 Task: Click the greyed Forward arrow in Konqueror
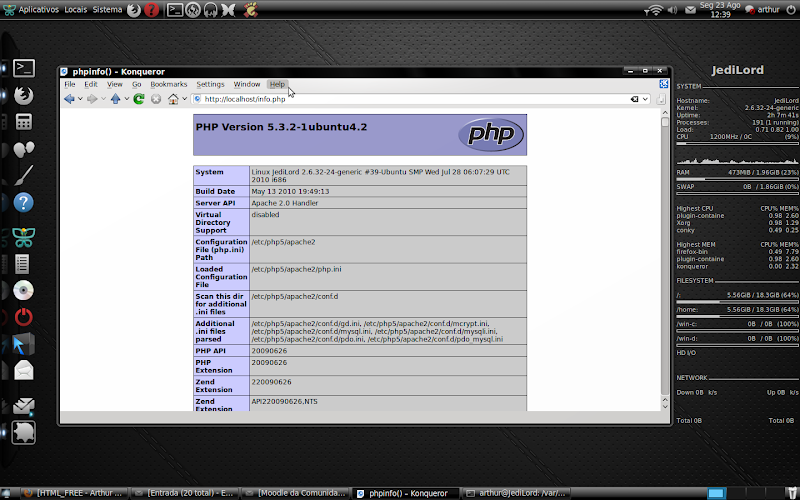coord(92,99)
